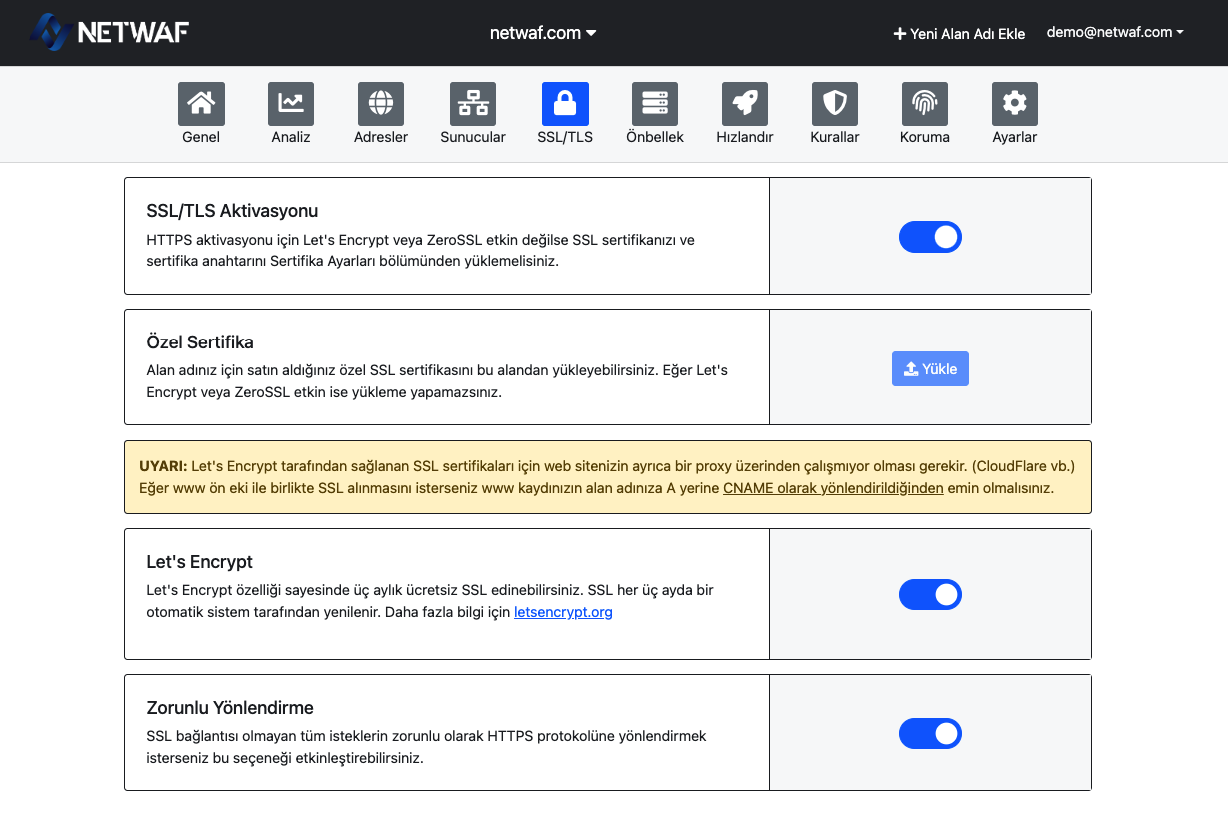Open the Koruma fingerprint icon
This screenshot has height=829, width=1228.
click(925, 104)
